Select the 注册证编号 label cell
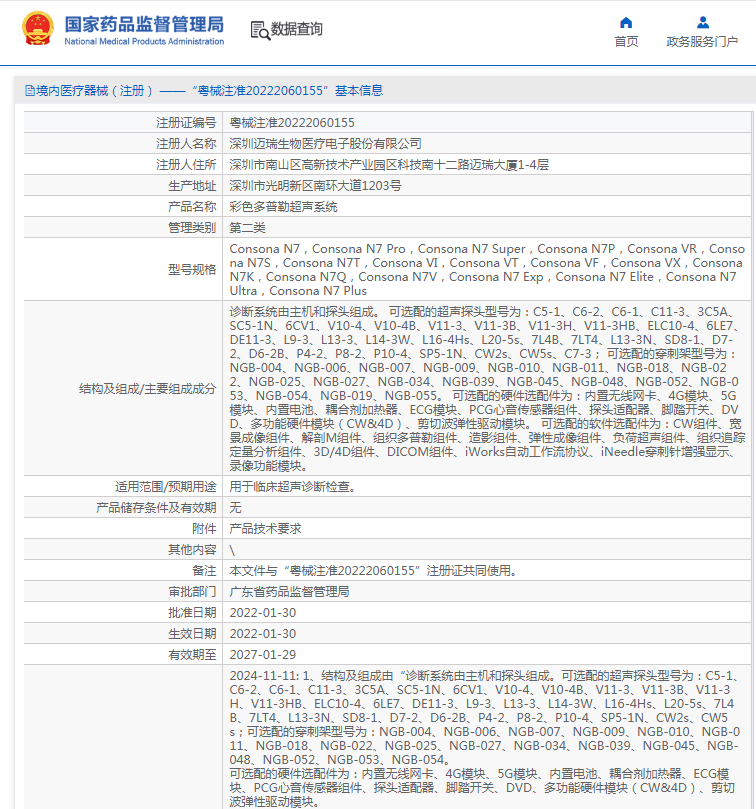This screenshot has width=756, height=809. 123,123
